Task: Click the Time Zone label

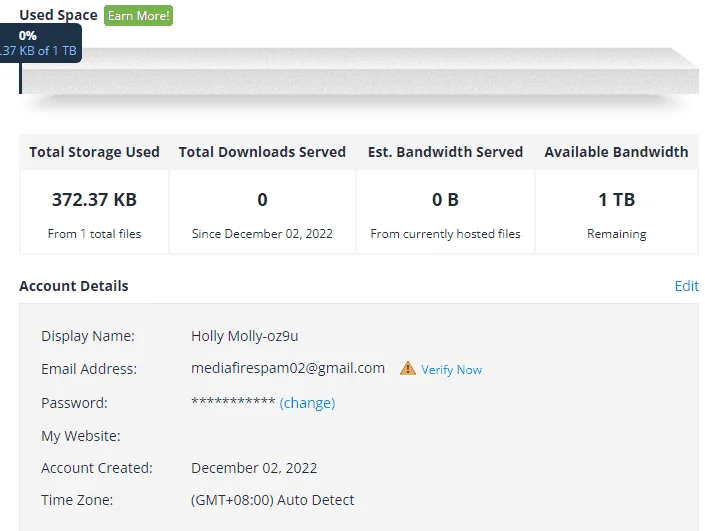Action: click(x=77, y=500)
